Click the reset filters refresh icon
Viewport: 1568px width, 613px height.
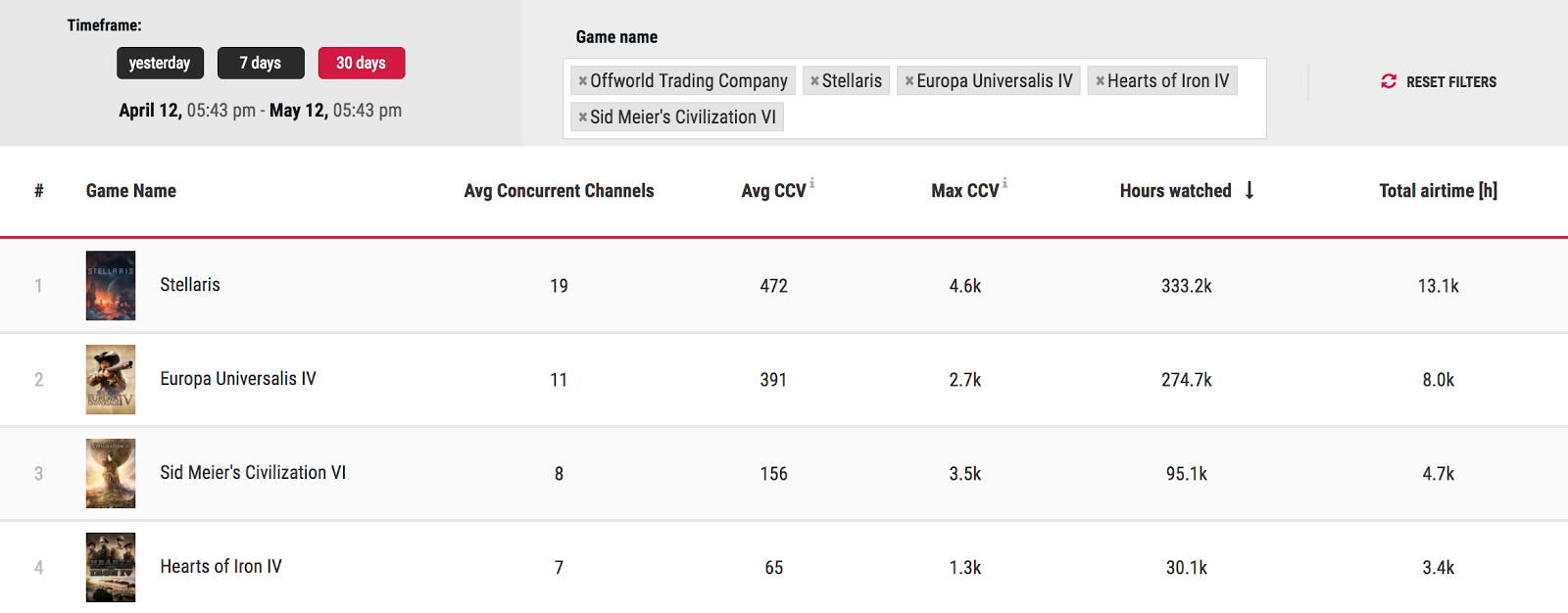(x=1389, y=81)
